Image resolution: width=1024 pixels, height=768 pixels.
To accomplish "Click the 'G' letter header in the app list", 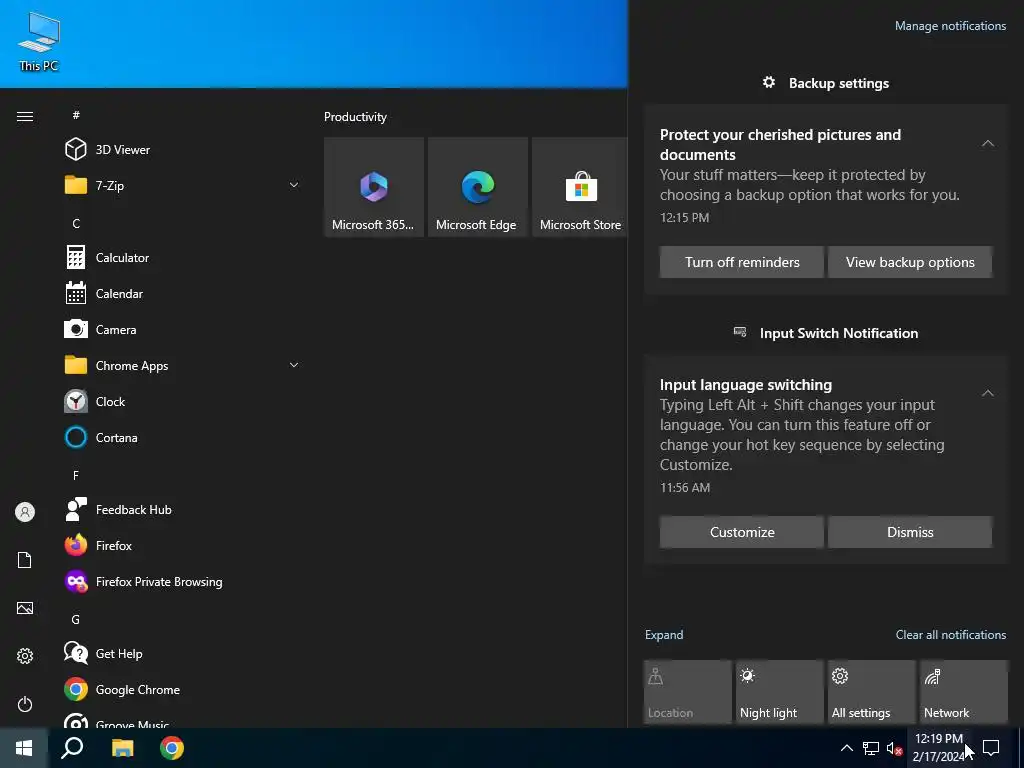I will click(76, 619).
